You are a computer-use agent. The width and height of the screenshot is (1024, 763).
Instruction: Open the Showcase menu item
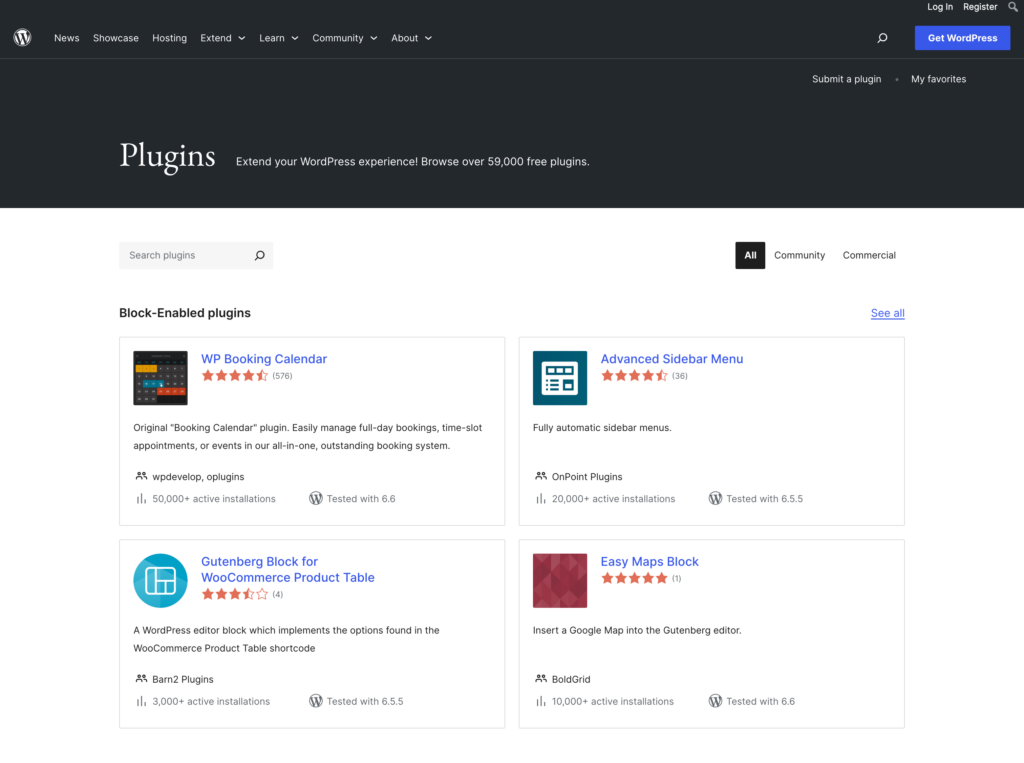point(116,38)
